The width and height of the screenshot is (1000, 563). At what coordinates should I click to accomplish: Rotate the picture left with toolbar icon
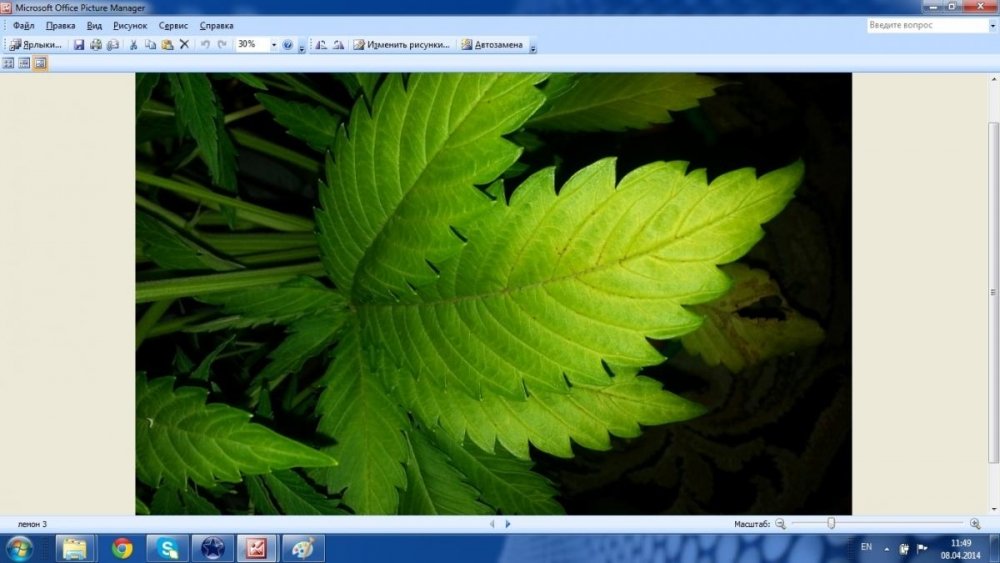321,45
